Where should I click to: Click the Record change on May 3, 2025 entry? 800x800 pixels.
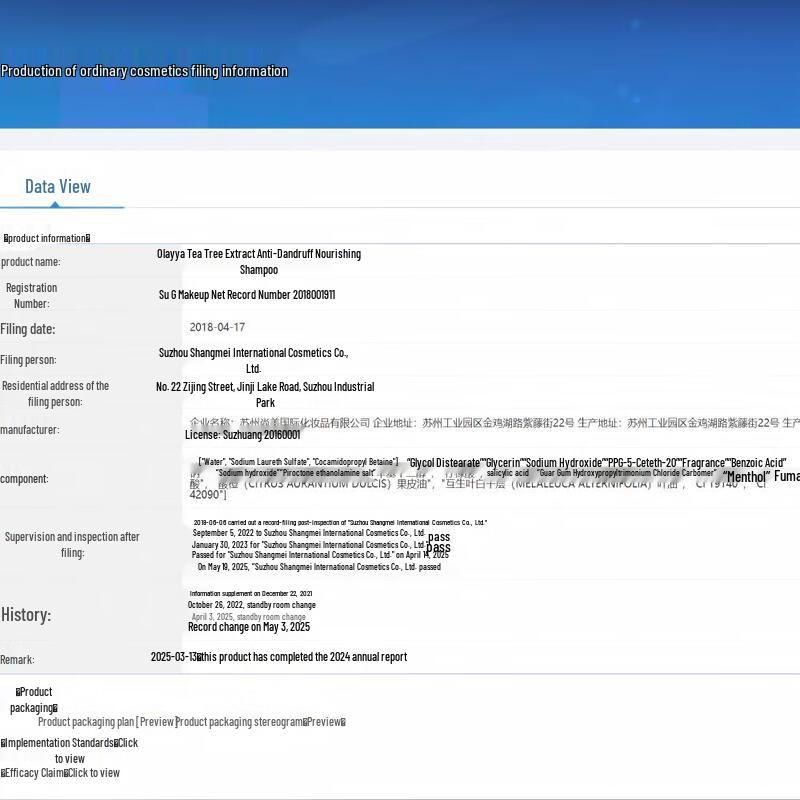click(x=249, y=627)
